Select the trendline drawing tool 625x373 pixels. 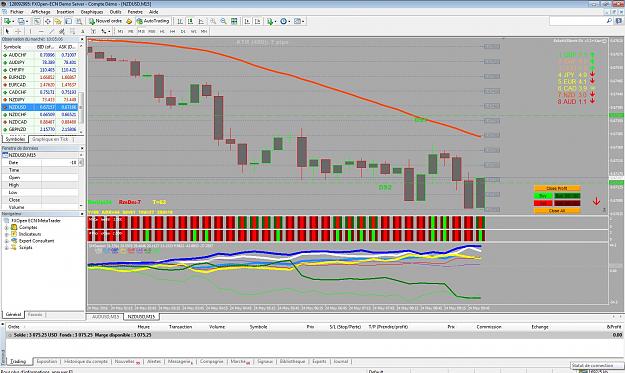click(51, 31)
